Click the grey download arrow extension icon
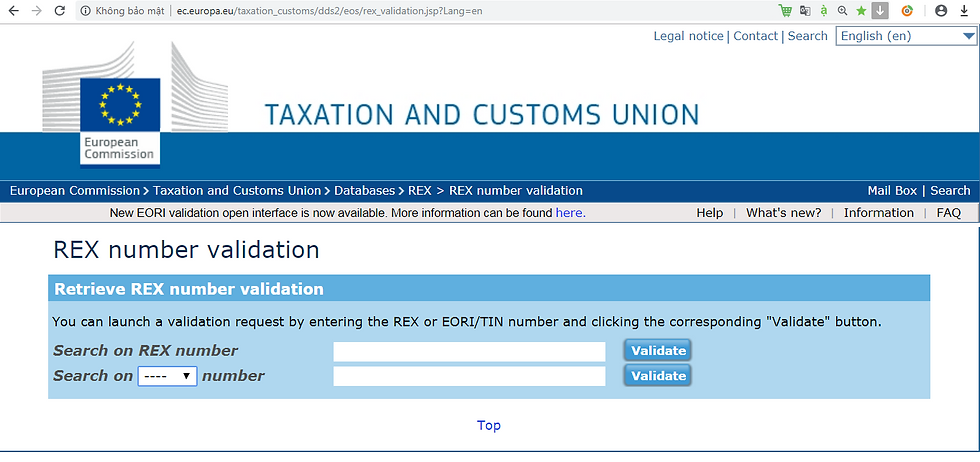 (880, 11)
